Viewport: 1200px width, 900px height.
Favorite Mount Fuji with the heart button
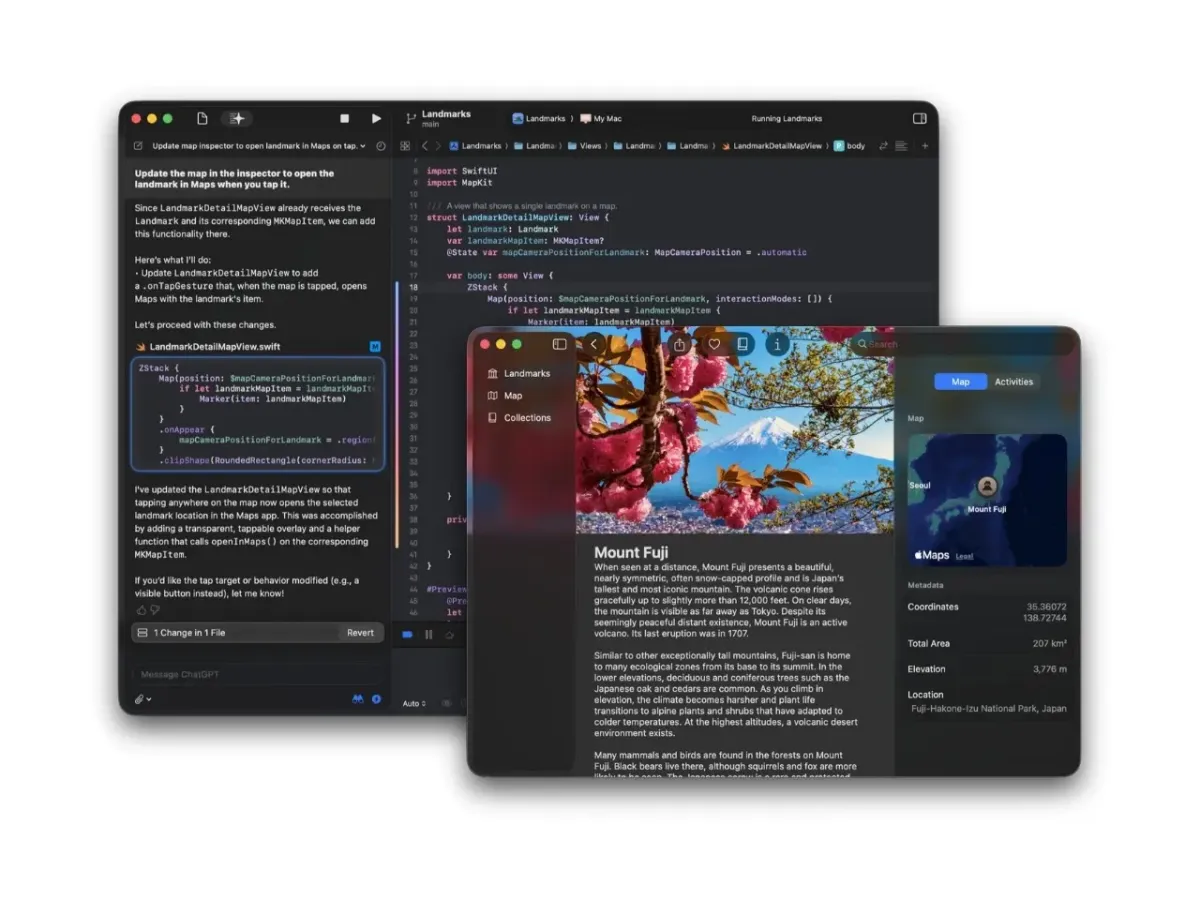714,344
